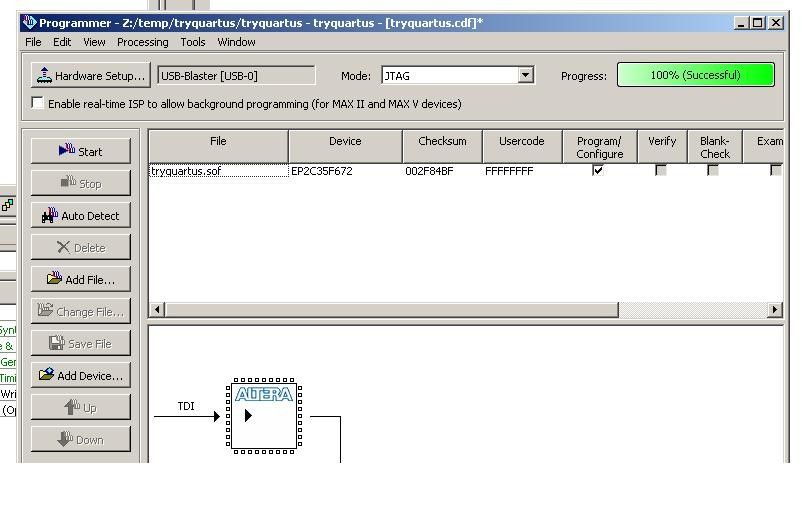The width and height of the screenshot is (802, 512).
Task: Click the Altera chip in the JTAG chain
Action: [x=265, y=415]
